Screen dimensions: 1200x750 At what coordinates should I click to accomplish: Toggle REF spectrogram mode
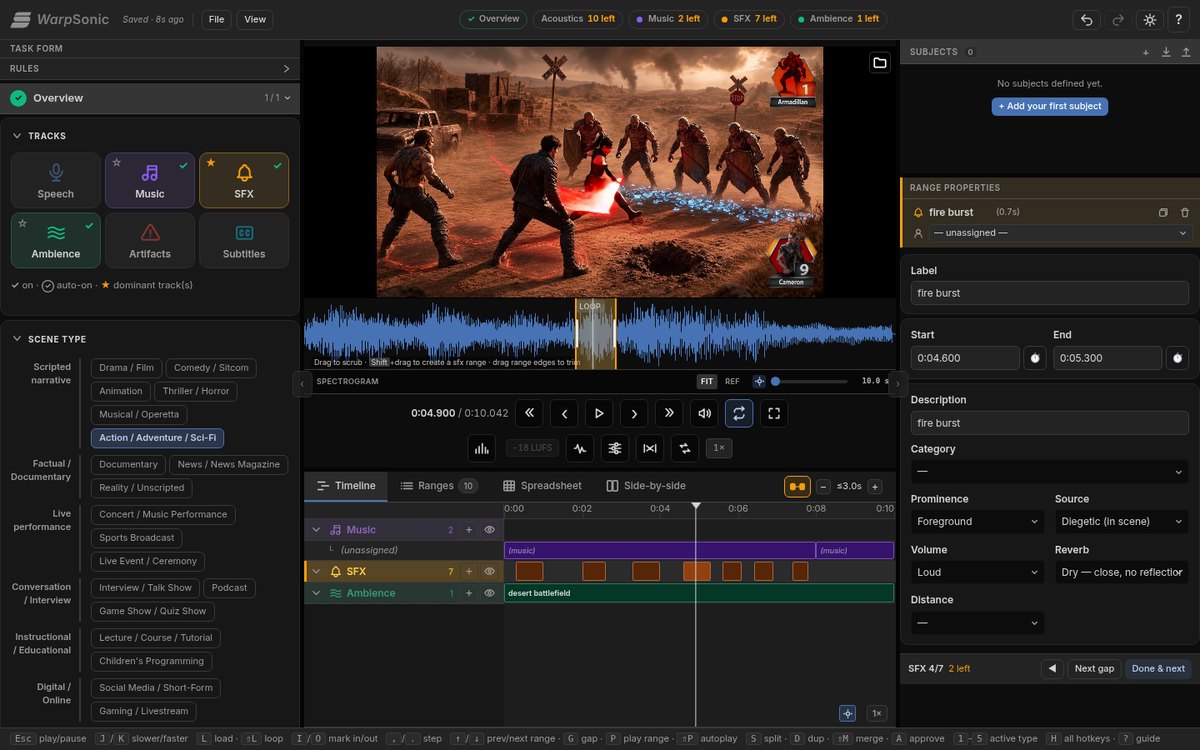pyautogui.click(x=732, y=381)
